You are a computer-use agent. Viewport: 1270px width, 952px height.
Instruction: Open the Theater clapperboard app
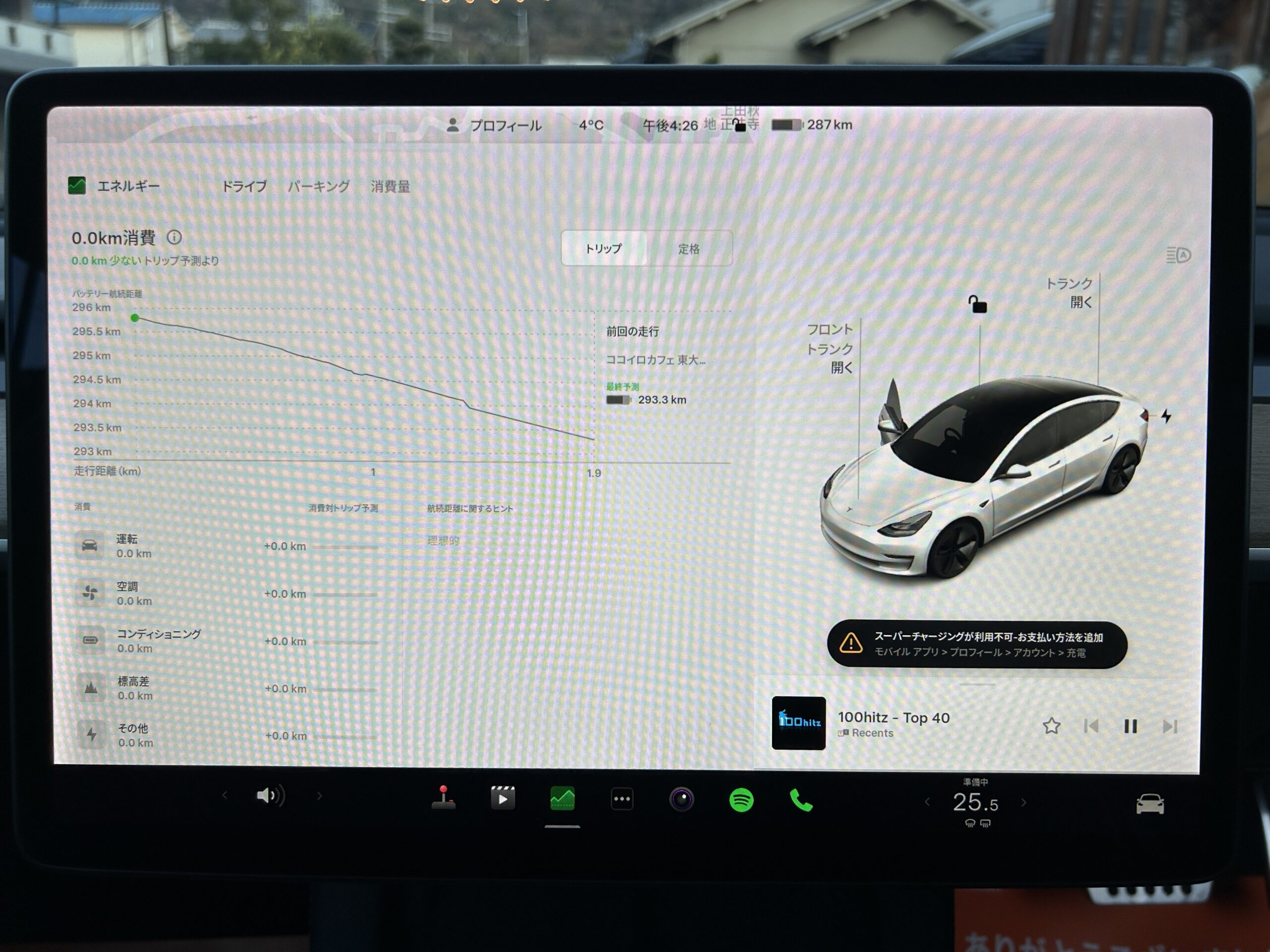[503, 798]
